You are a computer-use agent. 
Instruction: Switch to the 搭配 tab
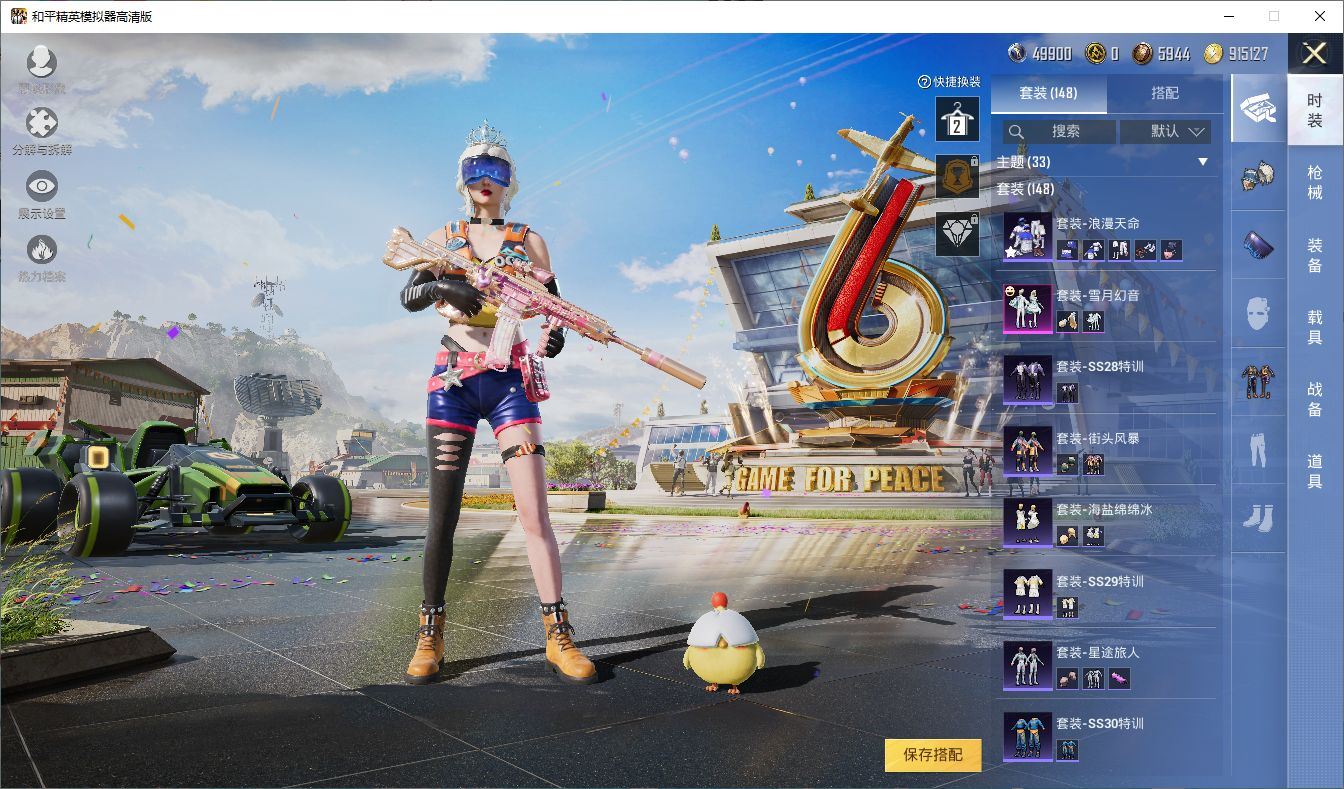pos(1165,93)
